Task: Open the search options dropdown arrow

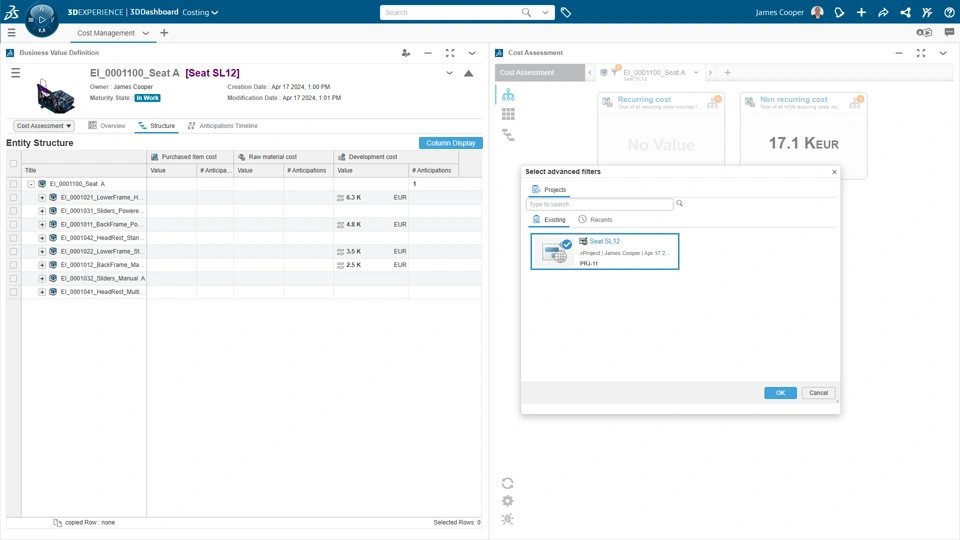Action: 545,12
